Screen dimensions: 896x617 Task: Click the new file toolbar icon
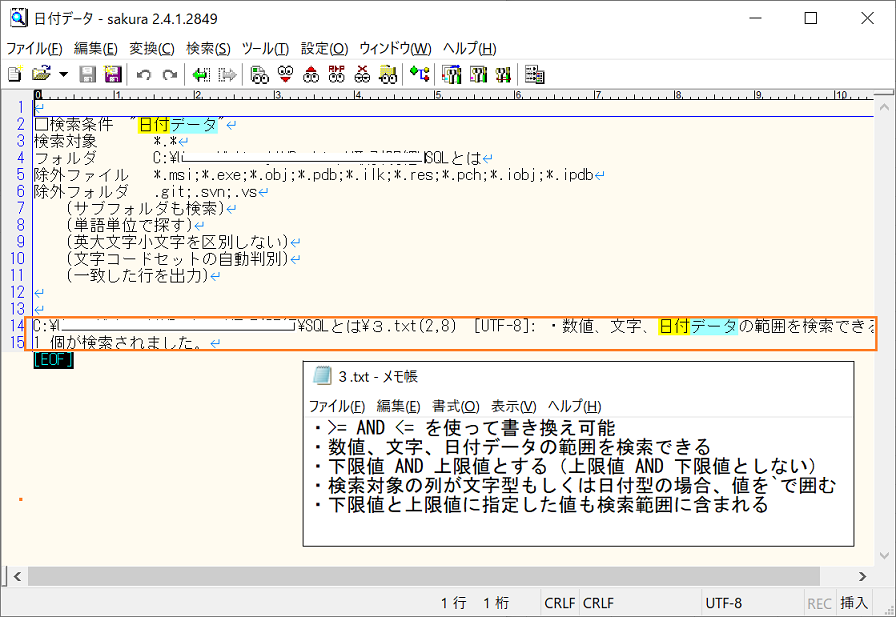pos(15,74)
